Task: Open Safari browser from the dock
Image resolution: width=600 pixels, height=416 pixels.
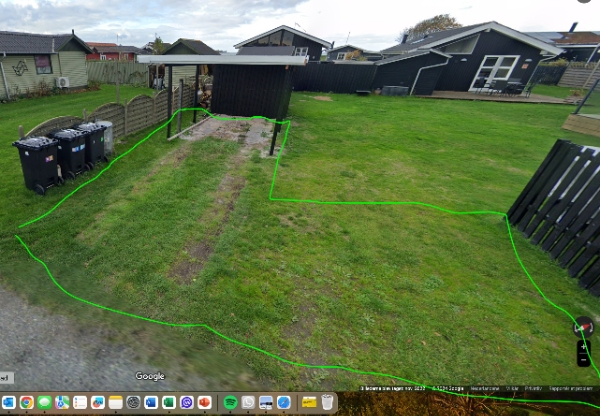Action: click(x=284, y=402)
